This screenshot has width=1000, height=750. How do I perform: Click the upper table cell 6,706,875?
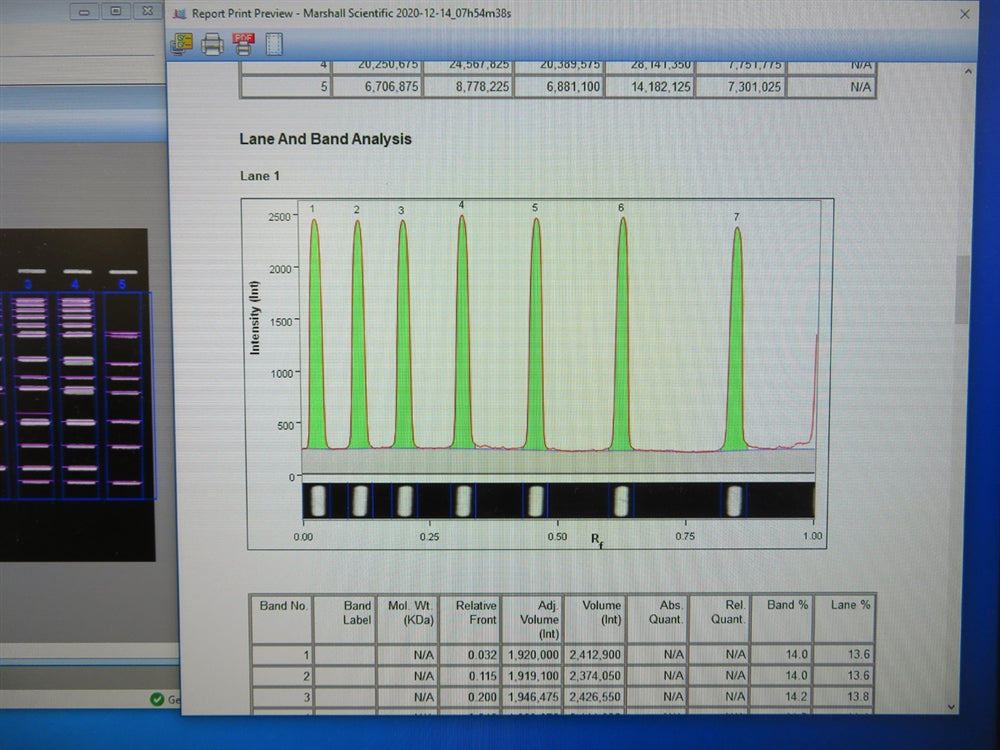point(377,87)
